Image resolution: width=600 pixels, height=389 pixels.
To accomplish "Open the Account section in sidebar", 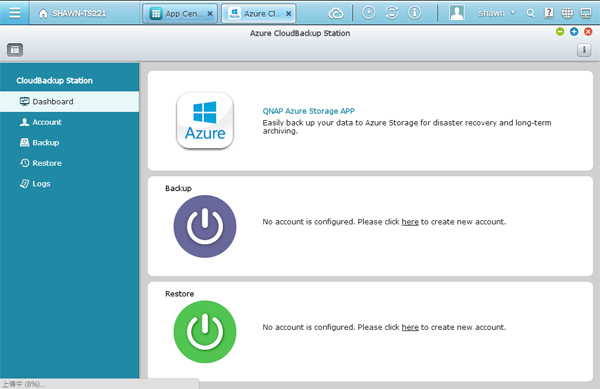I will click(70, 122).
